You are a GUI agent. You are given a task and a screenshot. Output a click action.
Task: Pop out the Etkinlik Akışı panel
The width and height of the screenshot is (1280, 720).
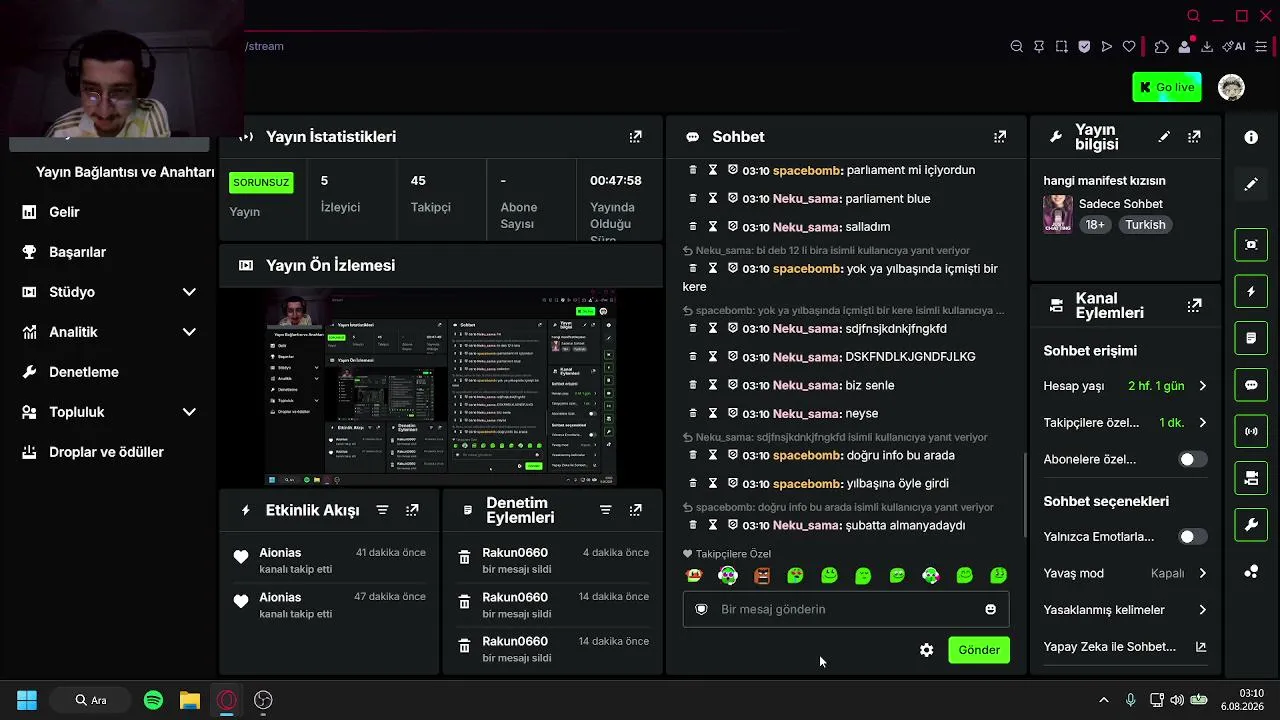412,510
